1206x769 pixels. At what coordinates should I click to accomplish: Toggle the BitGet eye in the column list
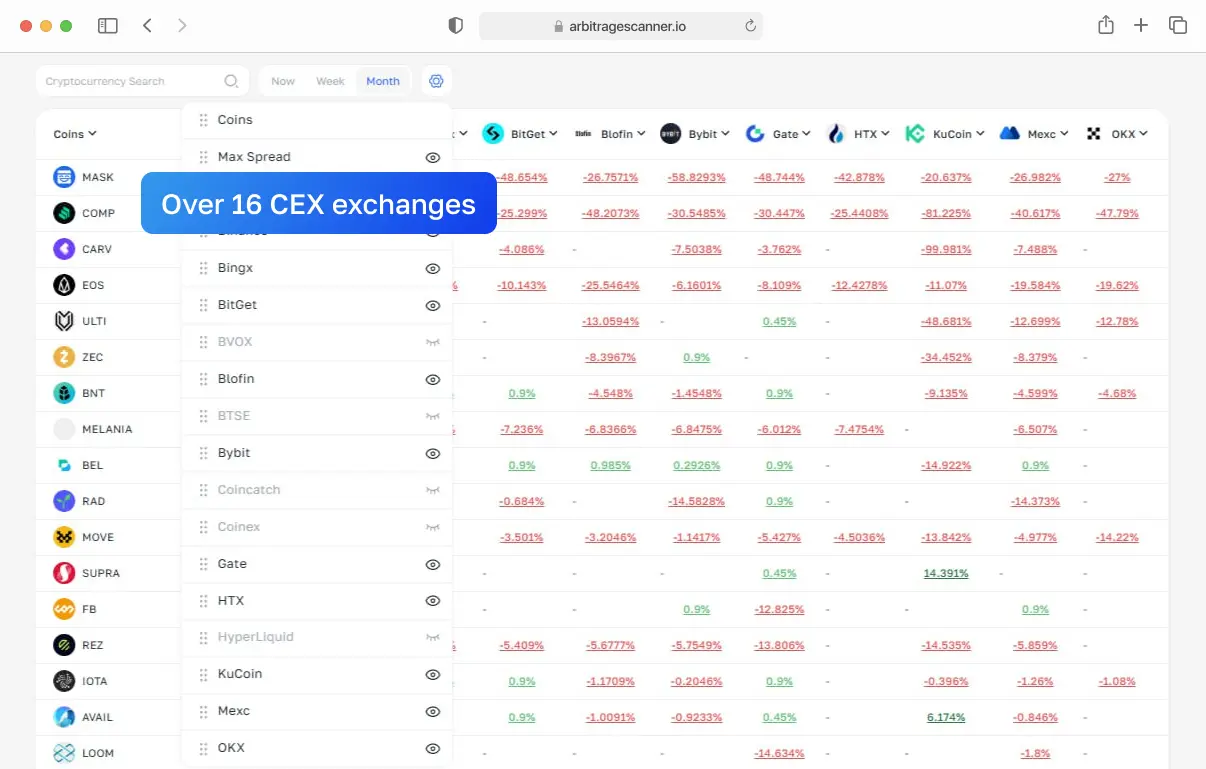pyautogui.click(x=433, y=305)
